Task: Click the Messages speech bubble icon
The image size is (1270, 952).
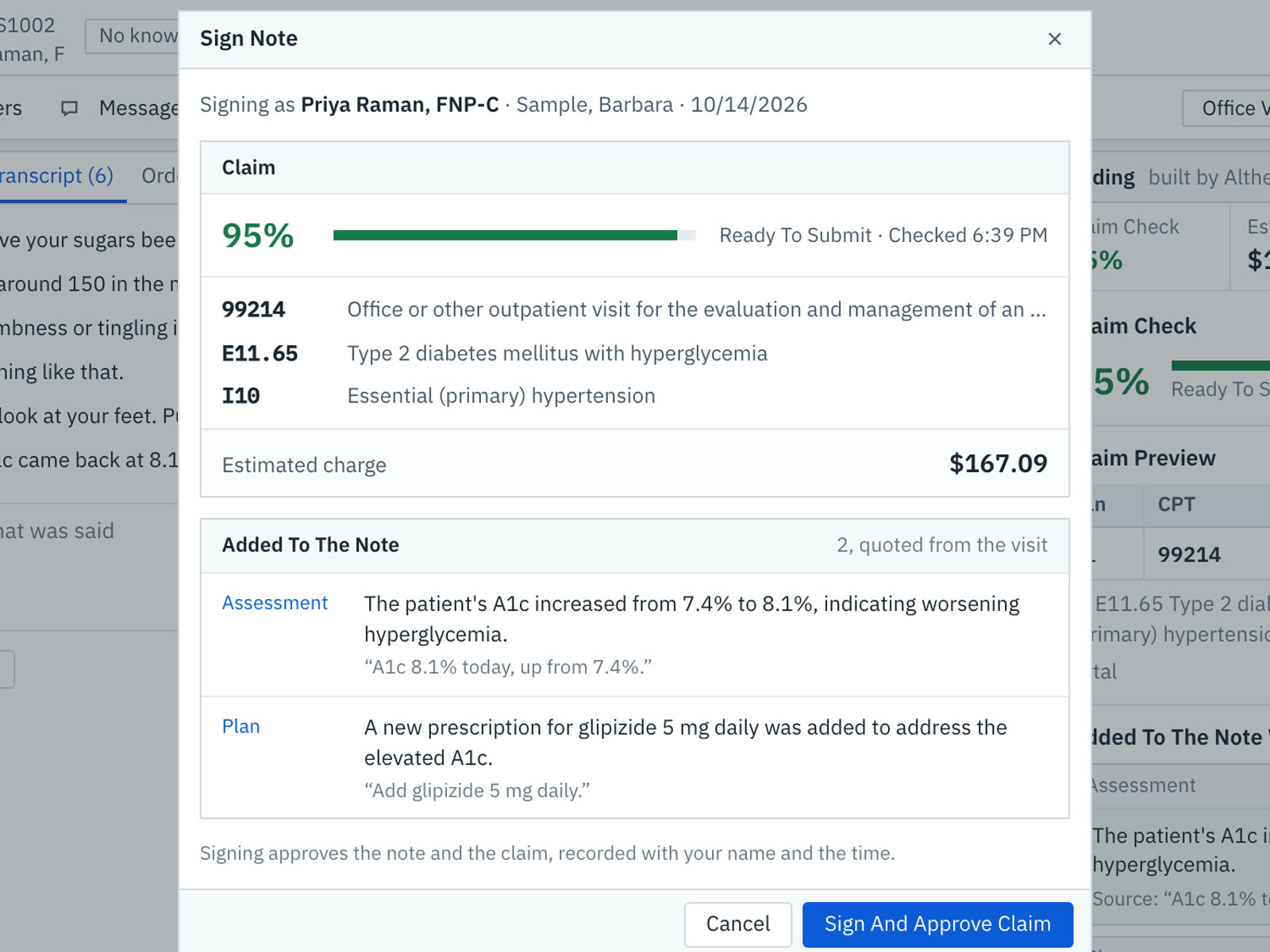Action: pos(70,109)
